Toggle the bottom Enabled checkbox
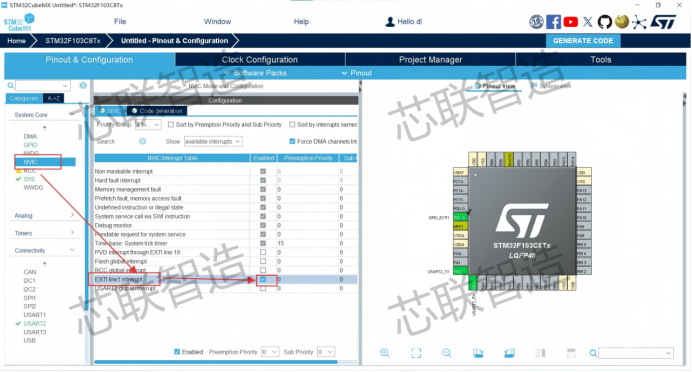Viewport: 692px width, 372px height. point(177,352)
